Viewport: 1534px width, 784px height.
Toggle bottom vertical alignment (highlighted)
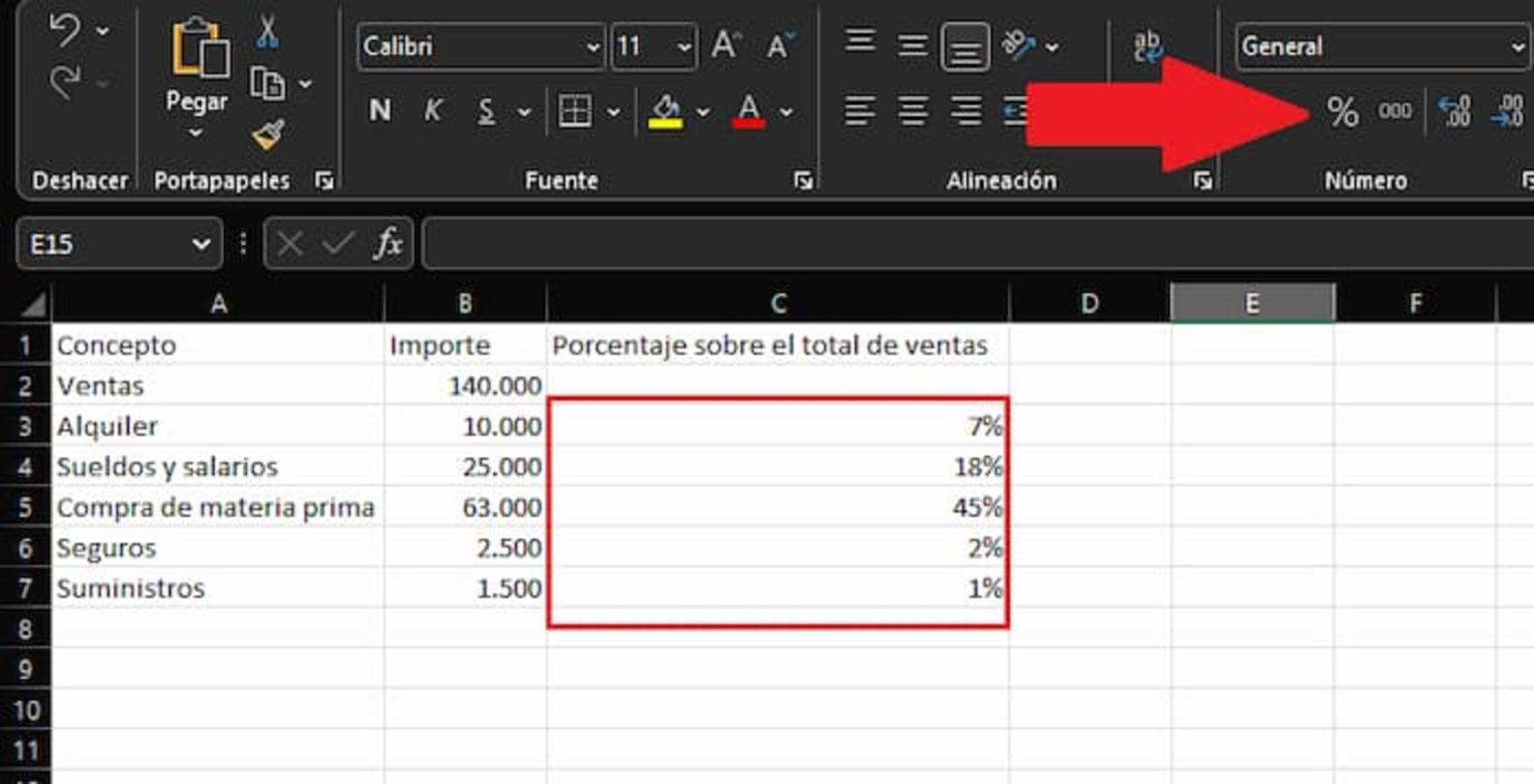(965, 46)
